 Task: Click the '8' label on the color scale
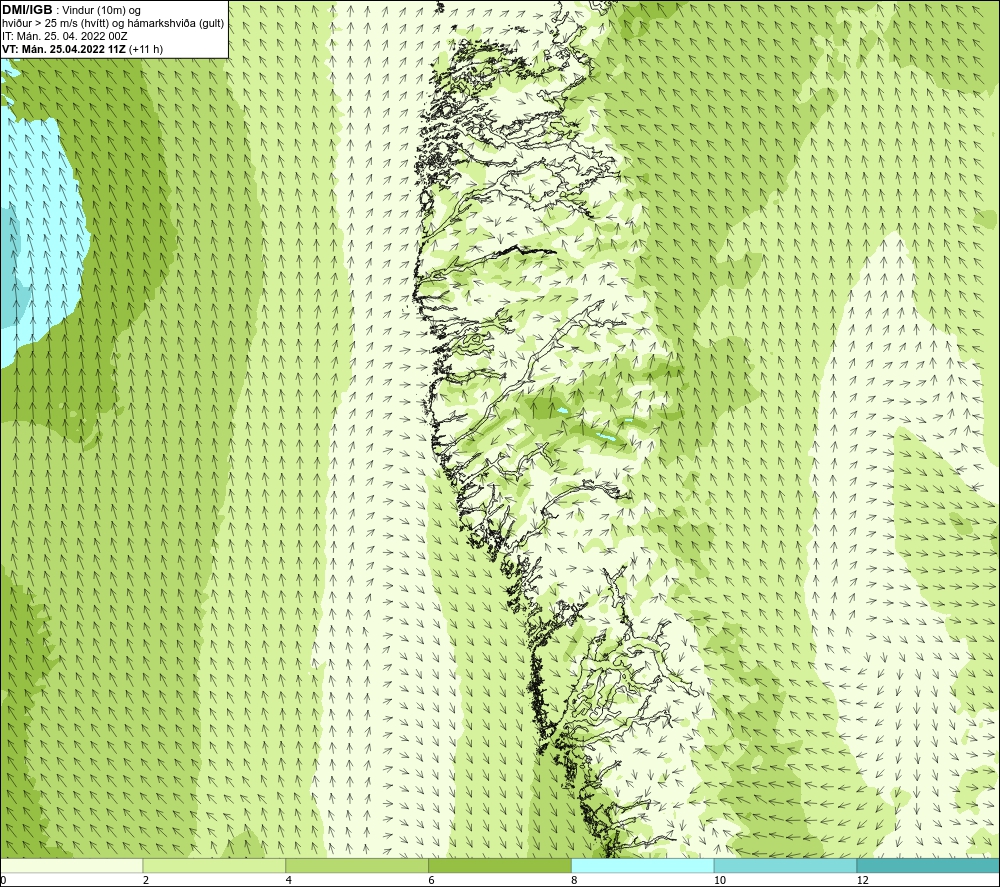[575, 881]
